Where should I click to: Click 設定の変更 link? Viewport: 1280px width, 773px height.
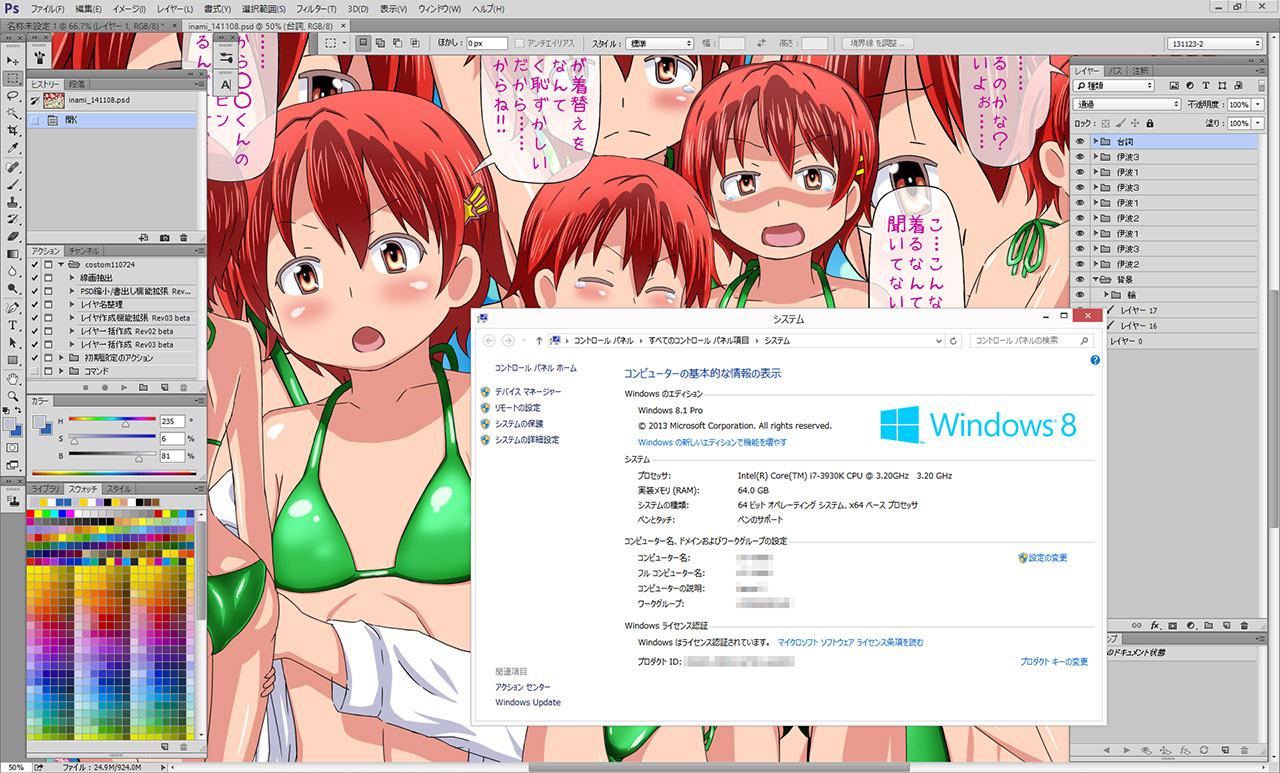point(1048,557)
